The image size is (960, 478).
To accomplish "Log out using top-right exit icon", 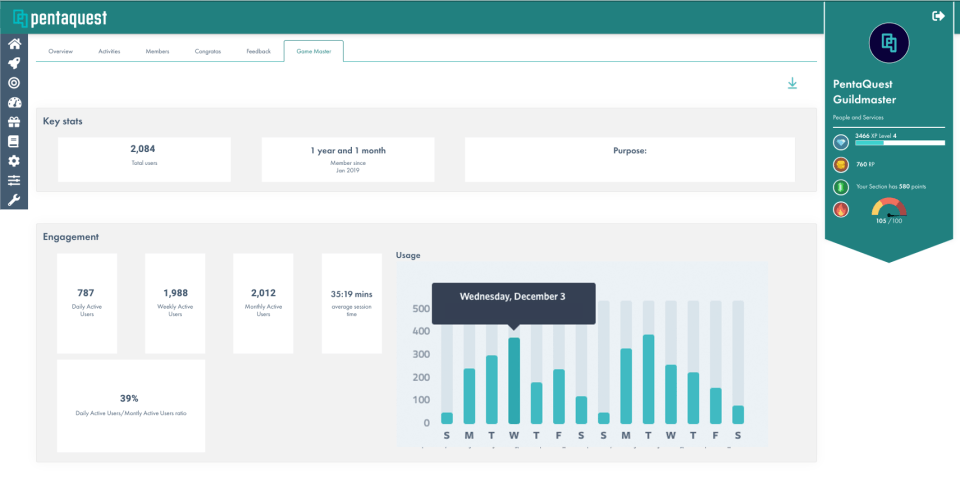I will point(938,16).
